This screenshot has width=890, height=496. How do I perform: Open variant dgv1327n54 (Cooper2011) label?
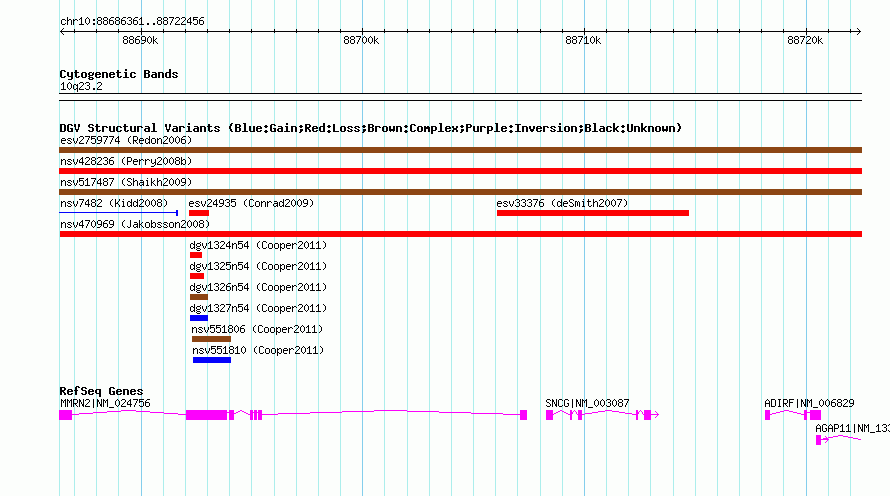[x=258, y=308]
